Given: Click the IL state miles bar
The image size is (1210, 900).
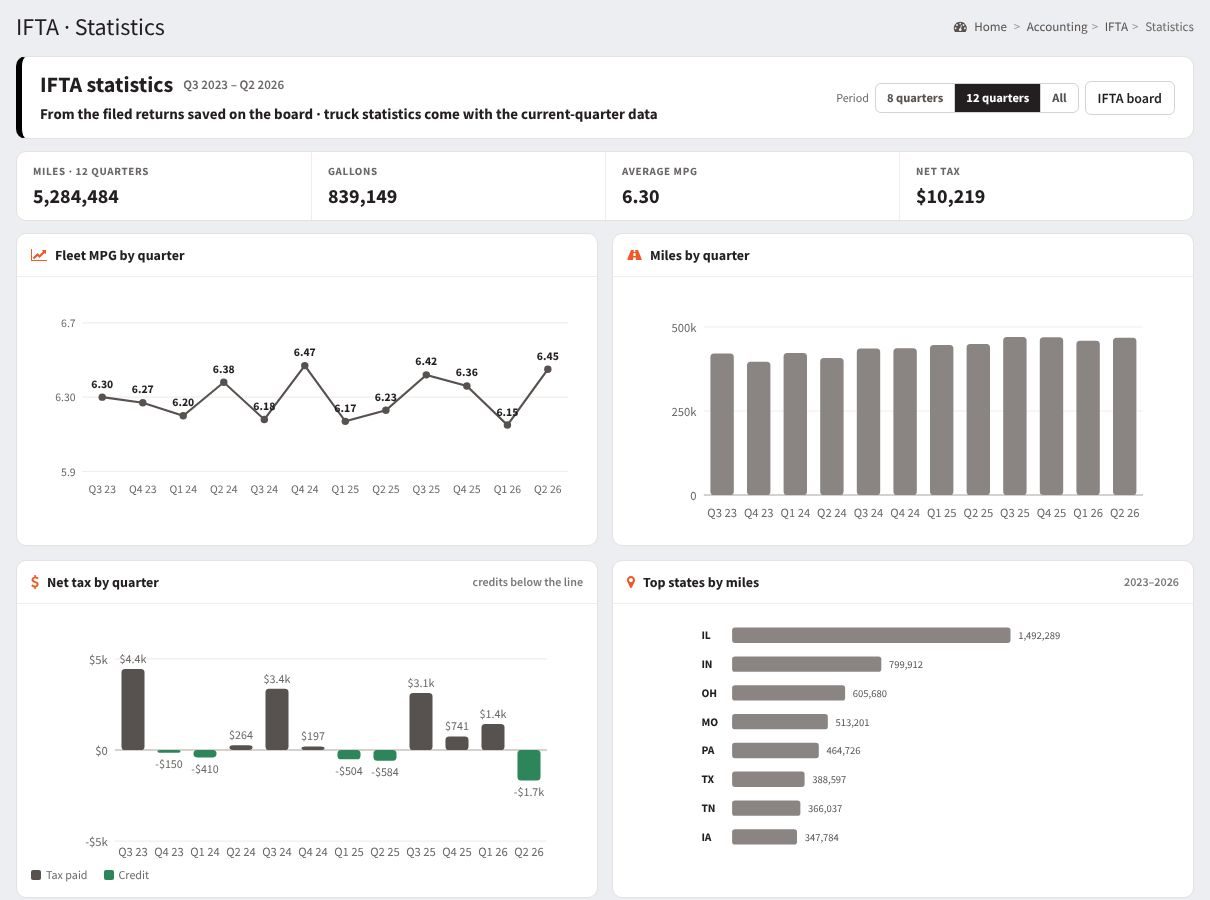Looking at the screenshot, I should [x=871, y=635].
